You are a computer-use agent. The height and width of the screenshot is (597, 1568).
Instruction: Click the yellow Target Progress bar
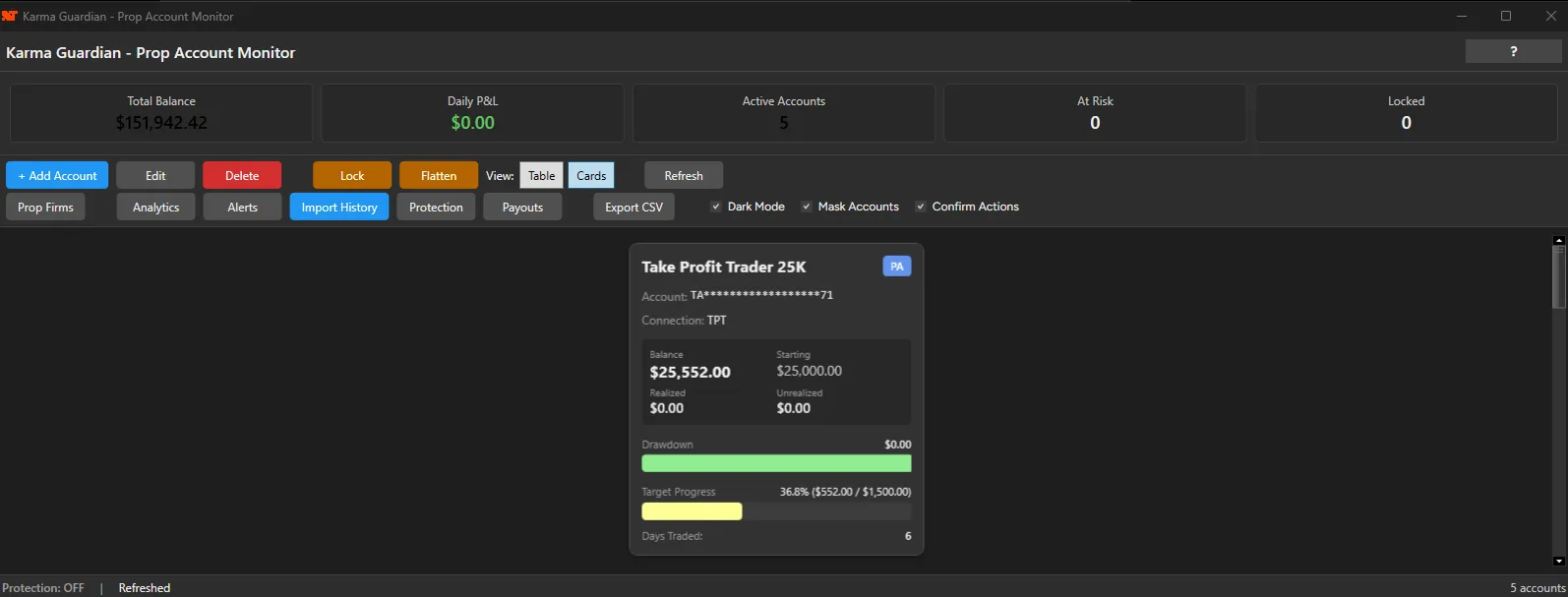[x=692, y=511]
